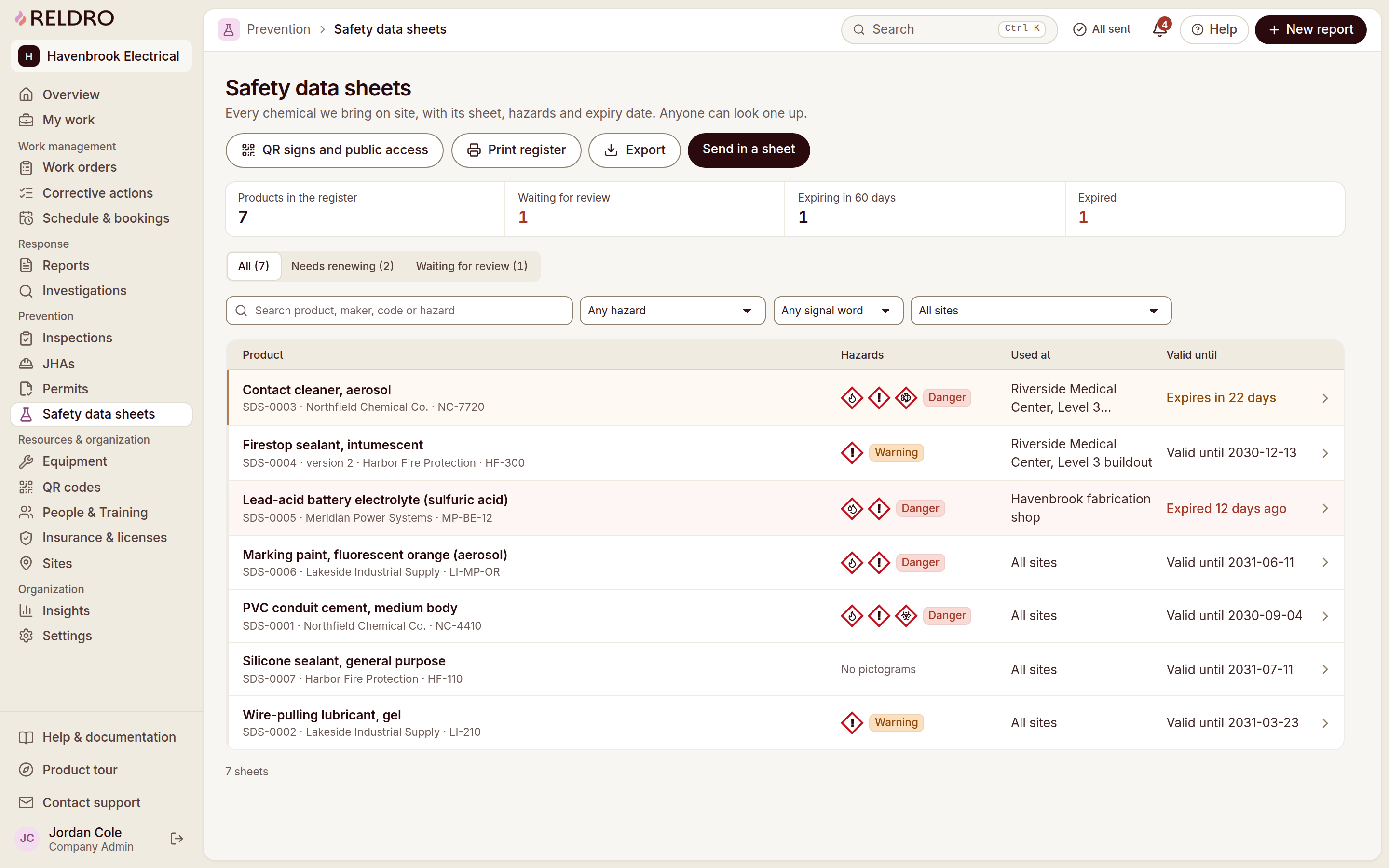Click the product search input field
The height and width of the screenshot is (868, 1389).
[399, 311]
